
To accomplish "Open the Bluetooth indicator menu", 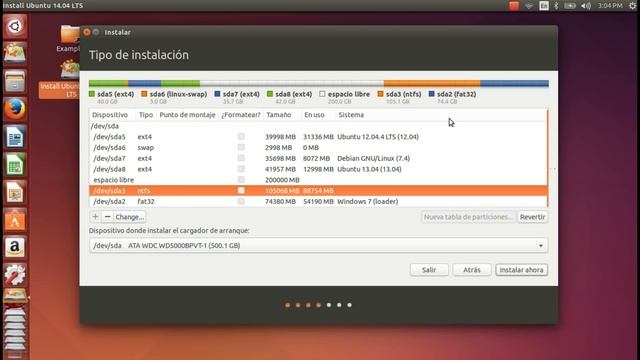I will pyautogui.click(x=556, y=6).
